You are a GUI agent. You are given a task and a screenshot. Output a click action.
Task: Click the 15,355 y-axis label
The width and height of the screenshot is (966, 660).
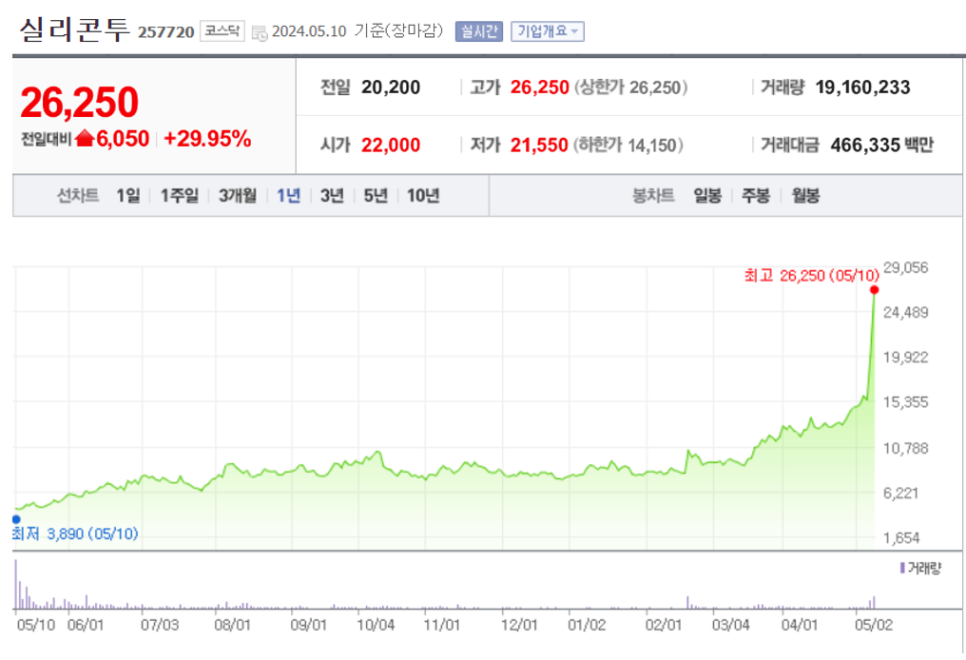tap(905, 402)
